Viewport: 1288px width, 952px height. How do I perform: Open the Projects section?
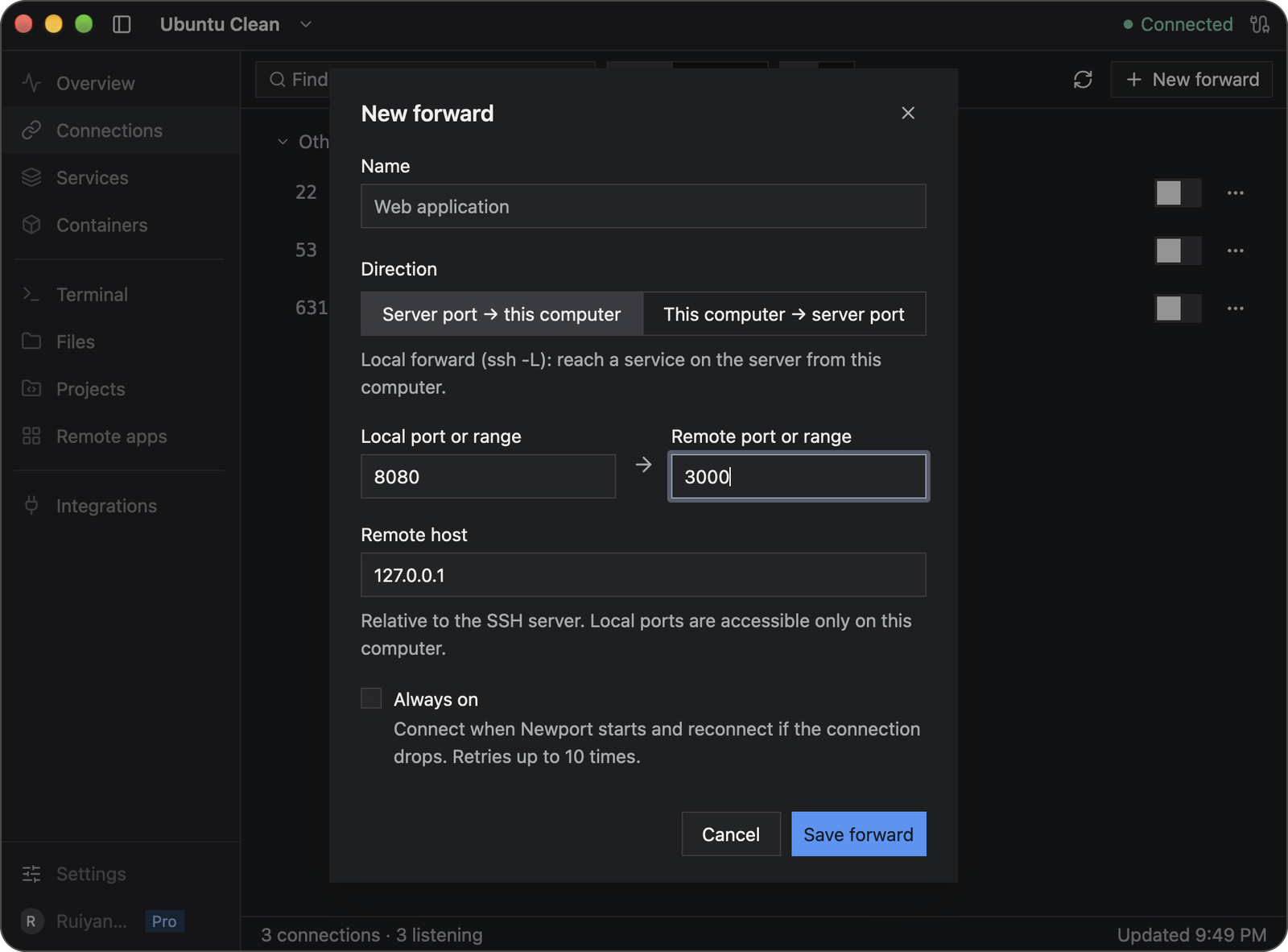click(120, 389)
